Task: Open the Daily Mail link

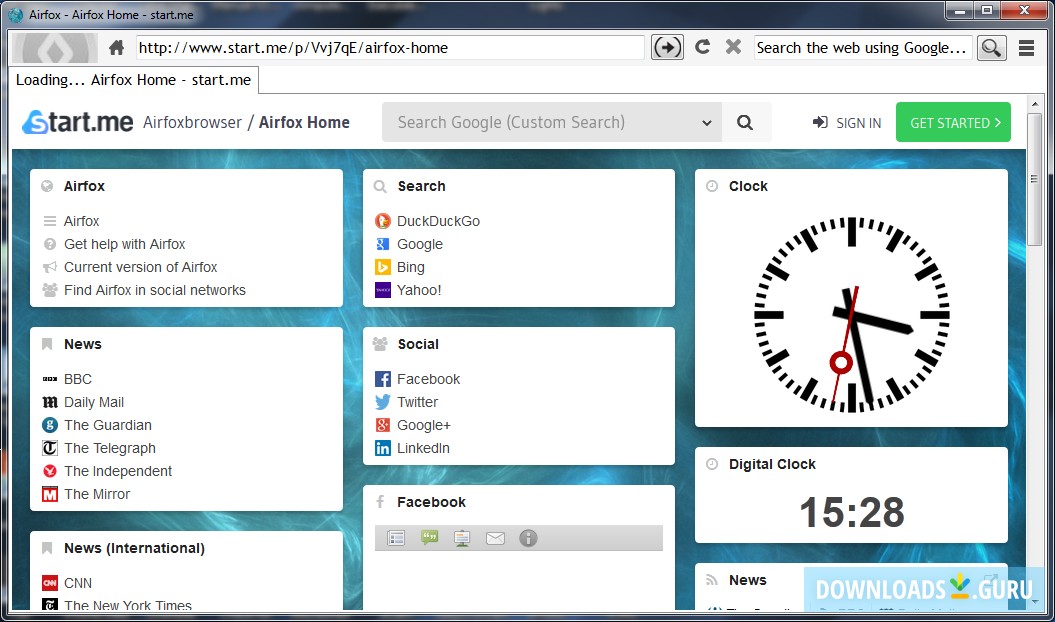Action: click(94, 402)
